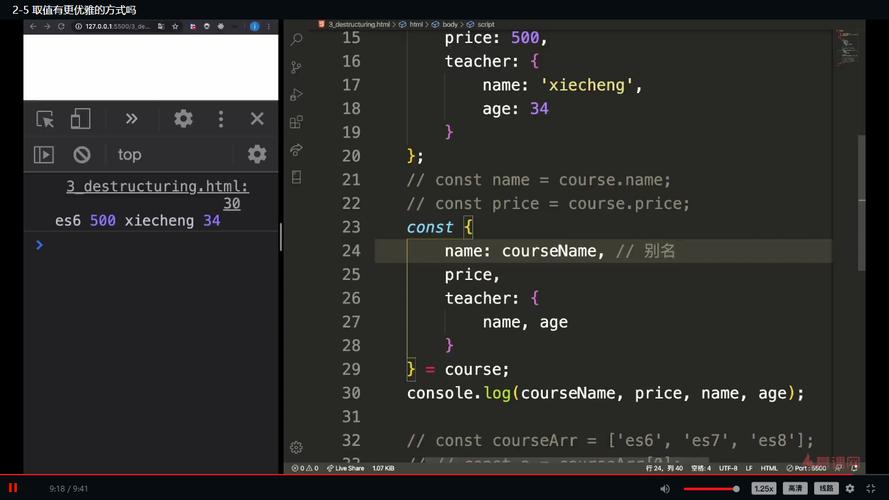889x500 pixels.
Task: Open the top JavaScript context dropdown
Action: 129,155
